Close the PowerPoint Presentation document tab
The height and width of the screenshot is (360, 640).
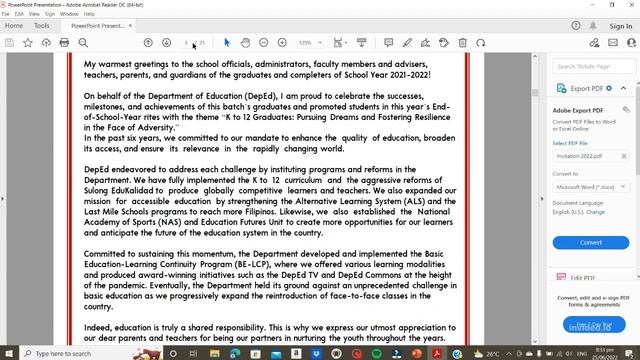(x=130, y=26)
